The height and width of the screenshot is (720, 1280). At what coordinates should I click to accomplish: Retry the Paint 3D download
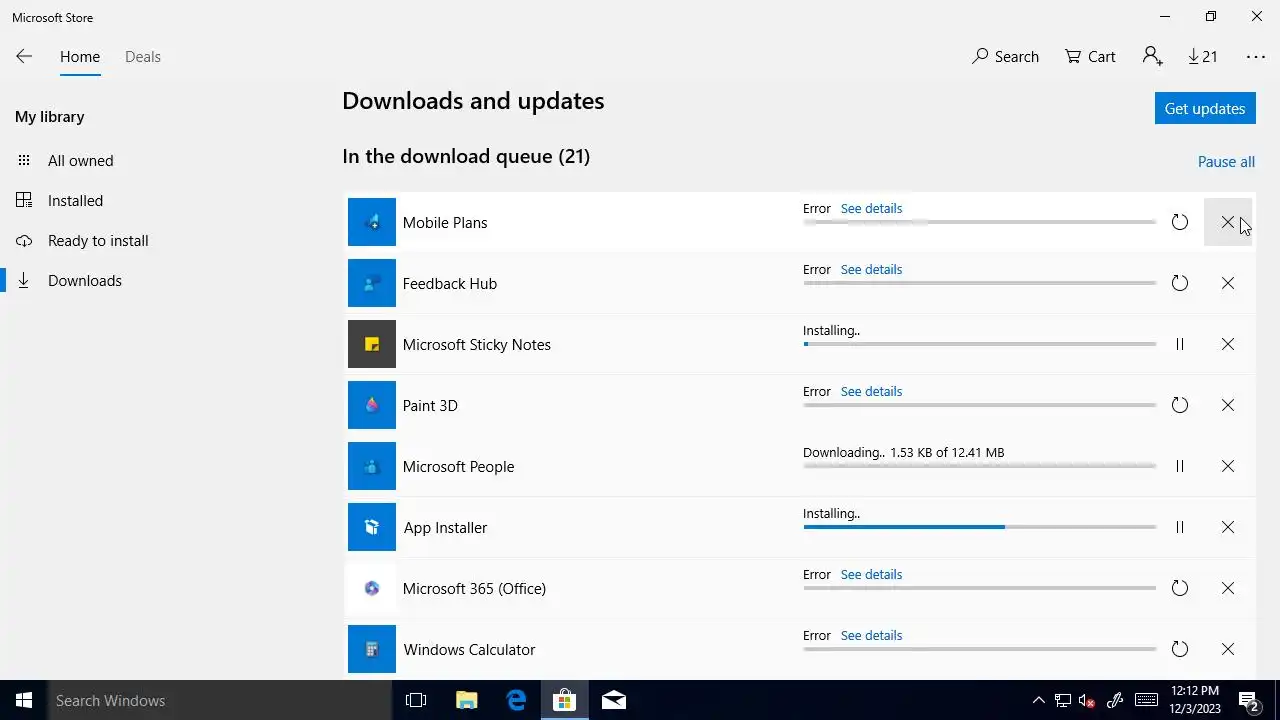click(1180, 405)
